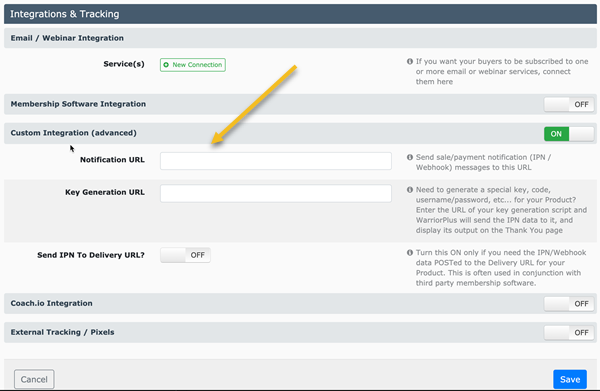Viewport: 600px width, 391px height.
Task: Click the info icon beside Notification URL help
Action: pyautogui.click(x=410, y=157)
